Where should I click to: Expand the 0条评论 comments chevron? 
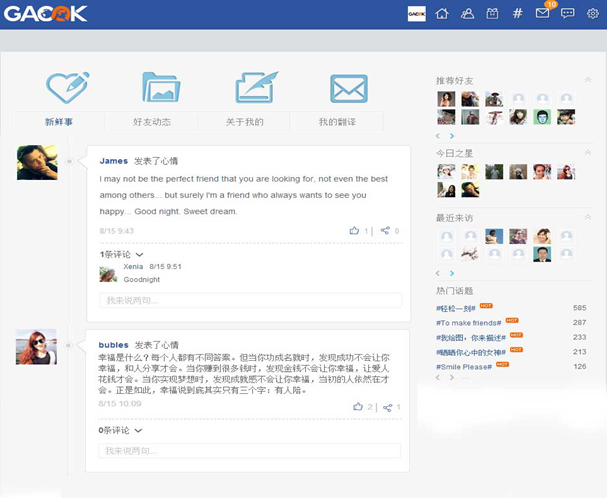pos(138,431)
